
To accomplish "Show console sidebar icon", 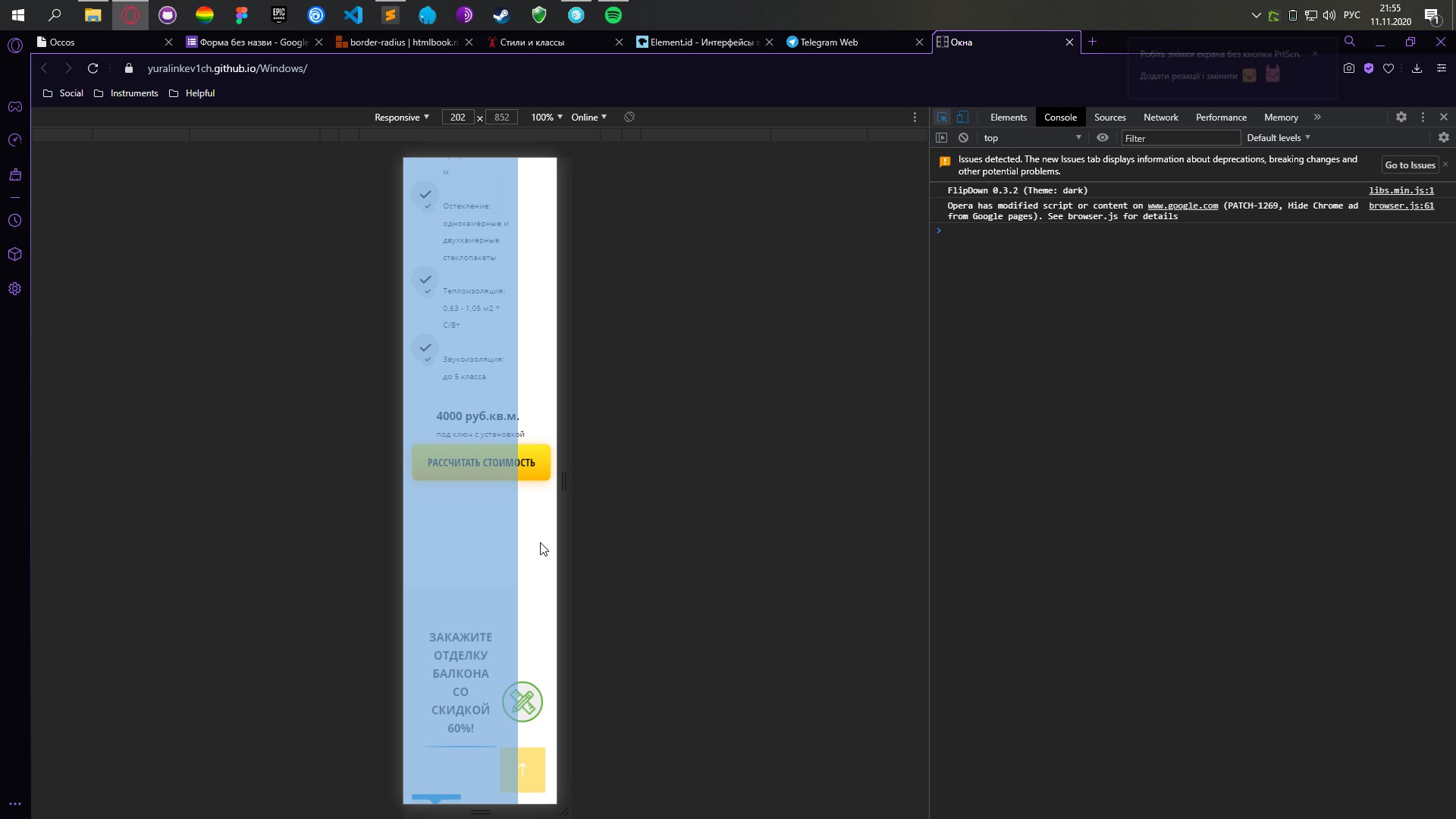I will (x=942, y=138).
